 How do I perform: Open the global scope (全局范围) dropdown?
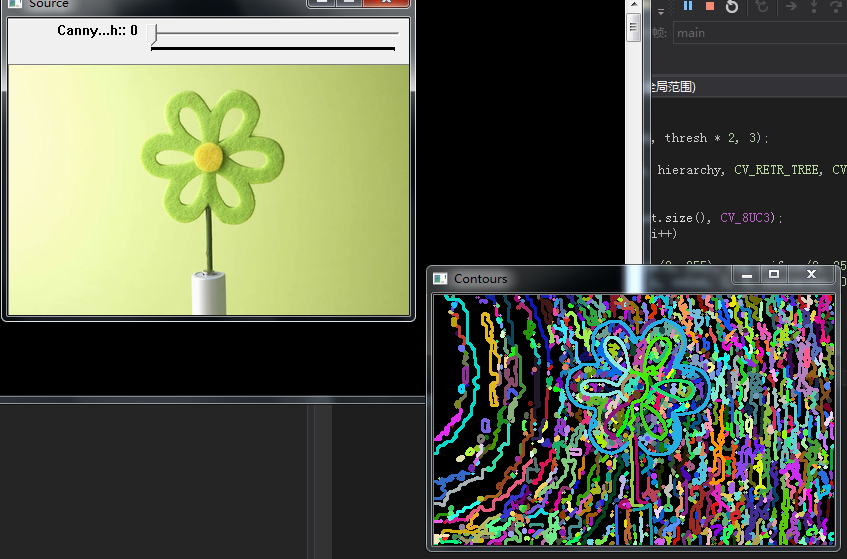click(750, 86)
